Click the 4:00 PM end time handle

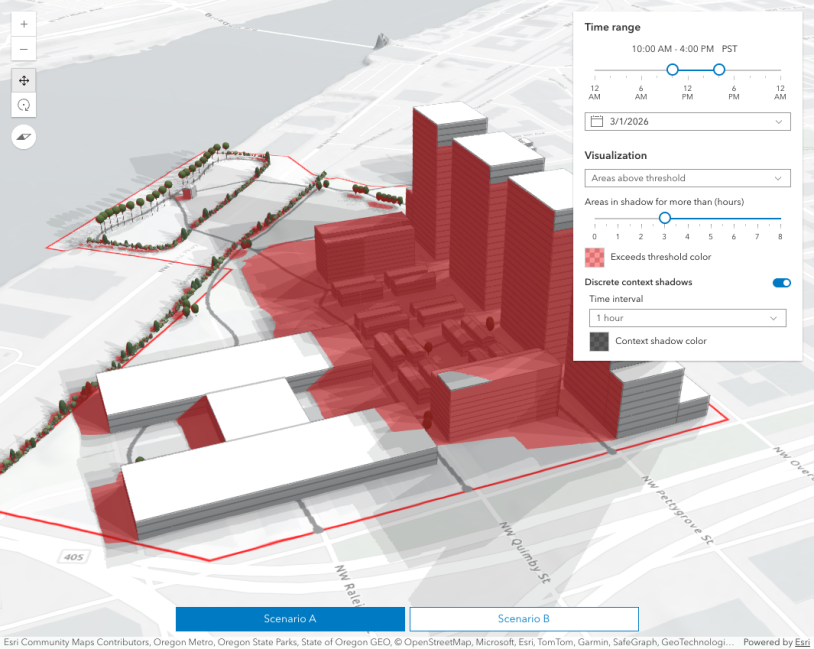[719, 70]
